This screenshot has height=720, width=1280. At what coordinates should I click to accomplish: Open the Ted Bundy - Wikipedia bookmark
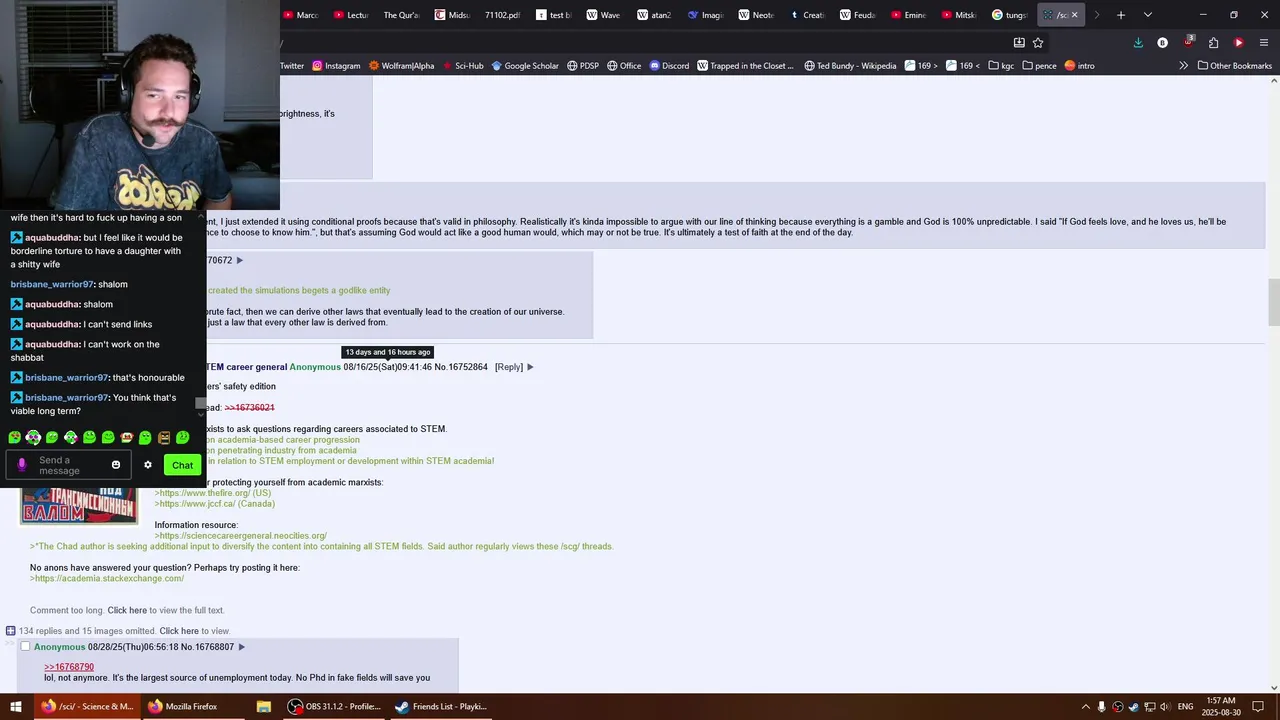850,66
